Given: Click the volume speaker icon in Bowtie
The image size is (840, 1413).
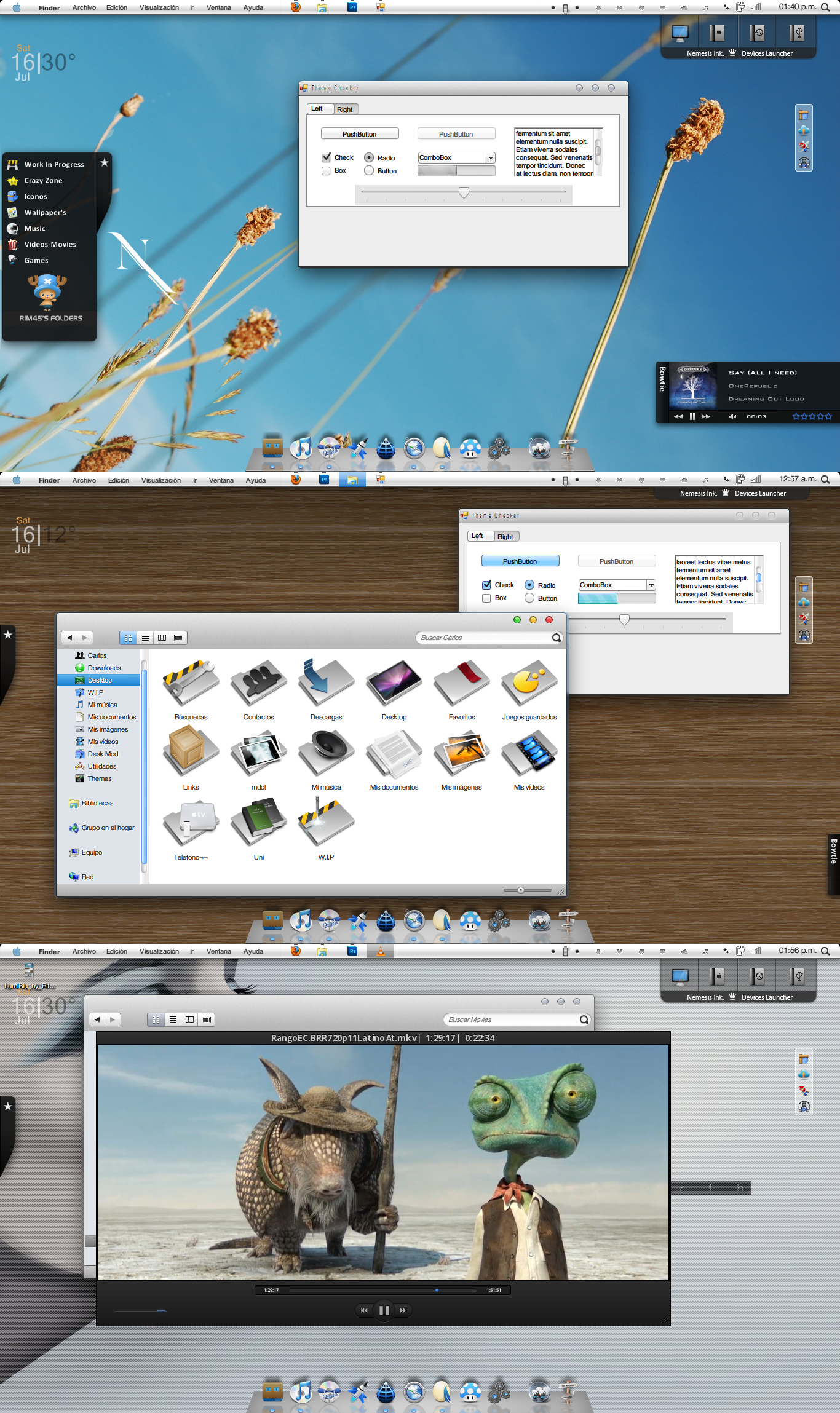Looking at the screenshot, I should pyautogui.click(x=733, y=416).
